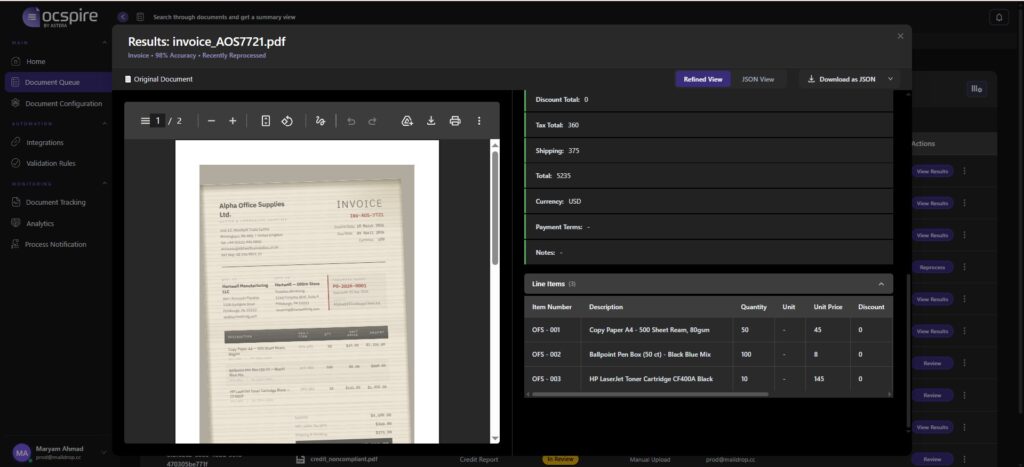Viewport: 1024px width, 467px height.
Task: Collapse the Main sidebar section
Action: pyautogui.click(x=104, y=42)
